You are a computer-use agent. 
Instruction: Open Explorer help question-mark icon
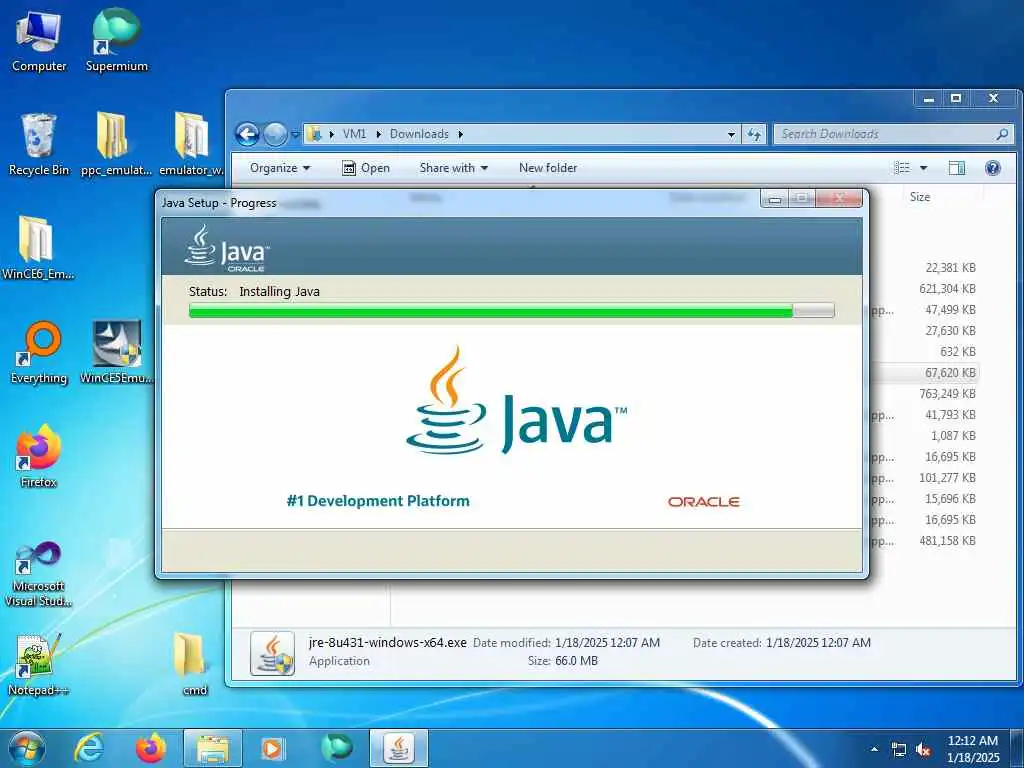pos(993,168)
